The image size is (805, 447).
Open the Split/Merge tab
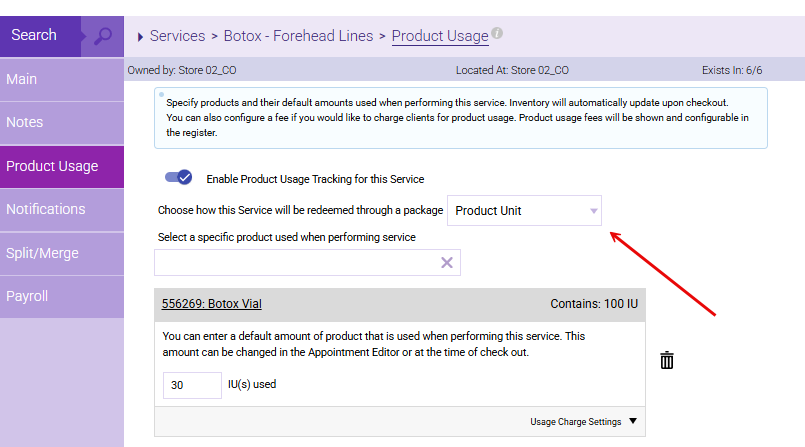(x=62, y=253)
